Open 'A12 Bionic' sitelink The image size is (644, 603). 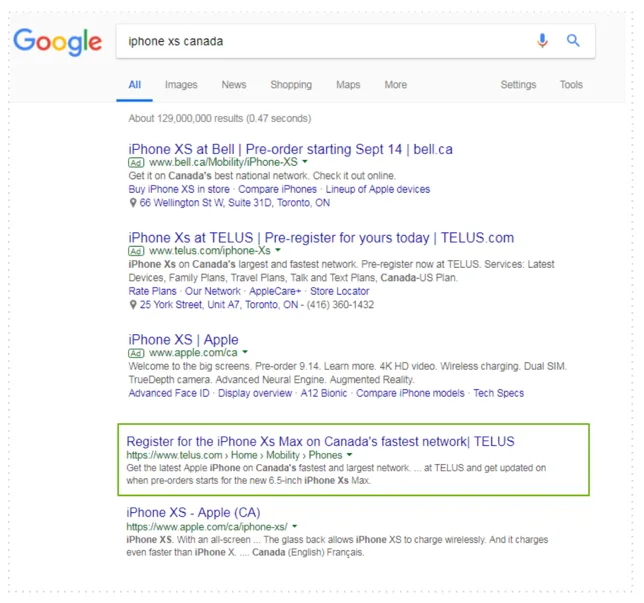click(x=324, y=393)
